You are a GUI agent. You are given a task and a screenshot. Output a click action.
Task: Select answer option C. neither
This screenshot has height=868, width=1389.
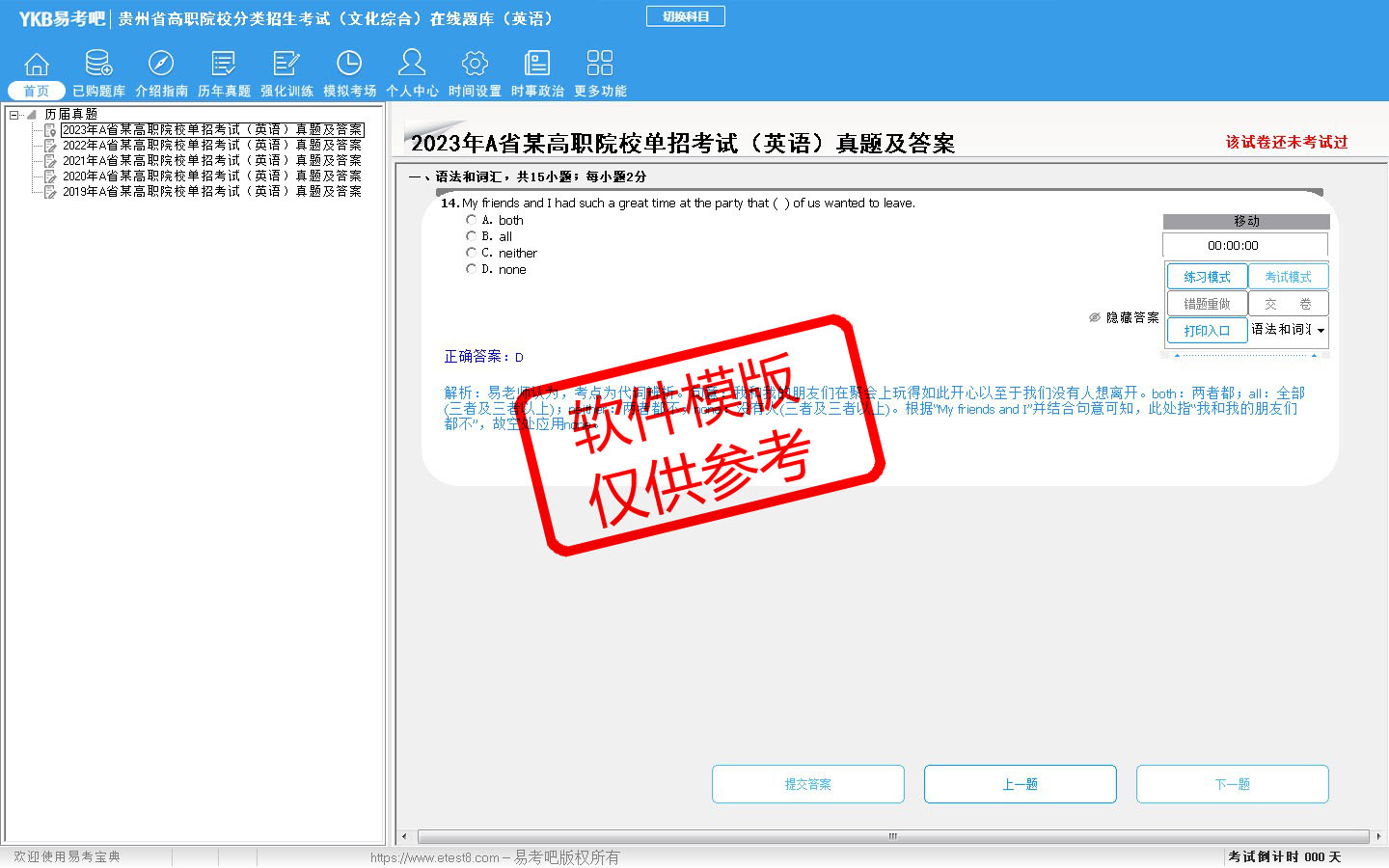pyautogui.click(x=471, y=253)
